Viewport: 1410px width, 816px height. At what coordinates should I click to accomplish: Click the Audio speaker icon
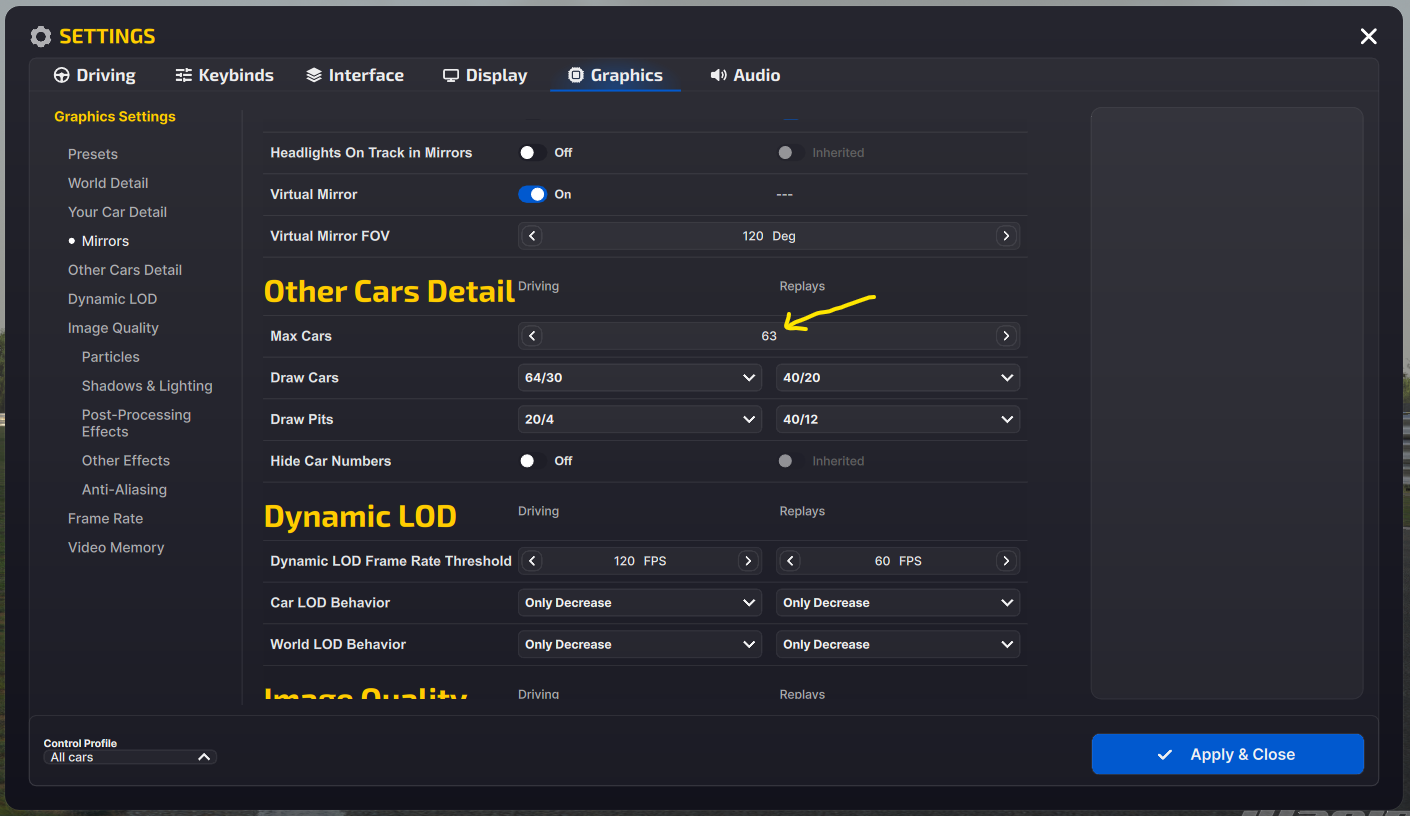pos(717,74)
